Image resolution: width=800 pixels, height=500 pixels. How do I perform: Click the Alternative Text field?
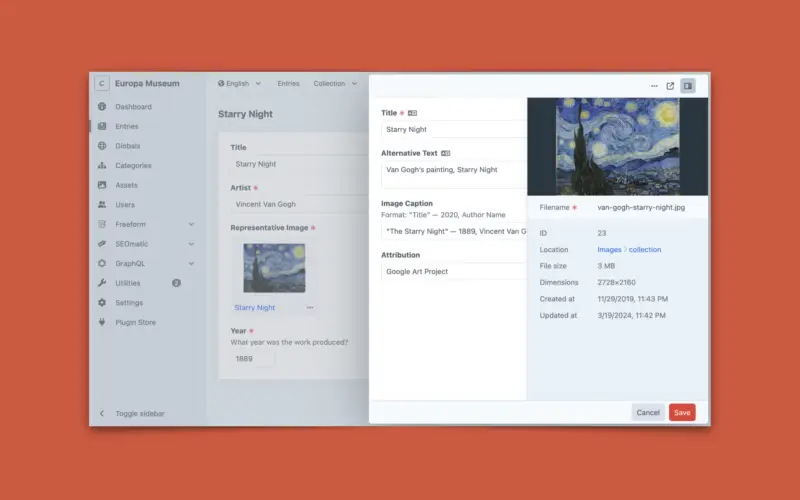[x=454, y=174]
